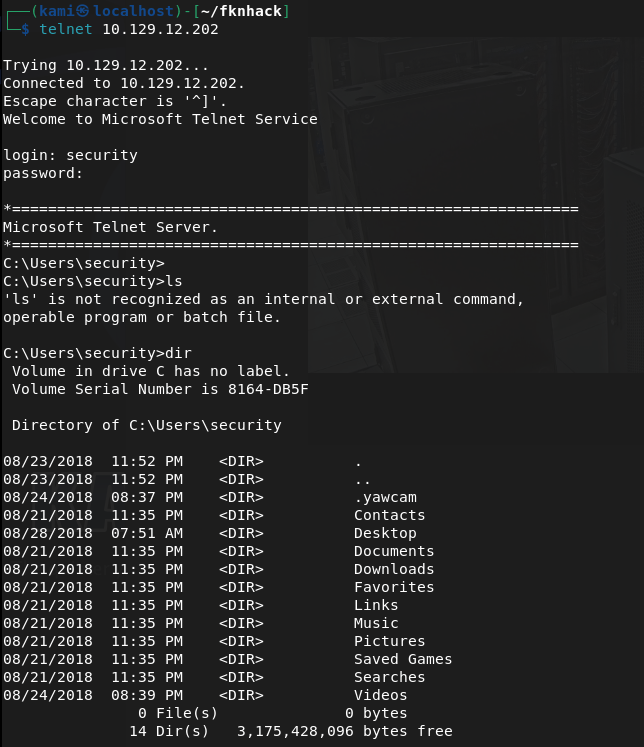This screenshot has height=747, width=644.
Task: Select the .yawcam directory entry
Action: 385,497
